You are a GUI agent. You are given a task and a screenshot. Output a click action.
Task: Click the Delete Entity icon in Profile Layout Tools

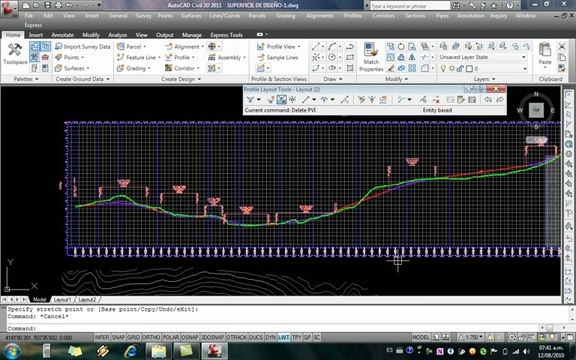pyautogui.click(x=436, y=100)
